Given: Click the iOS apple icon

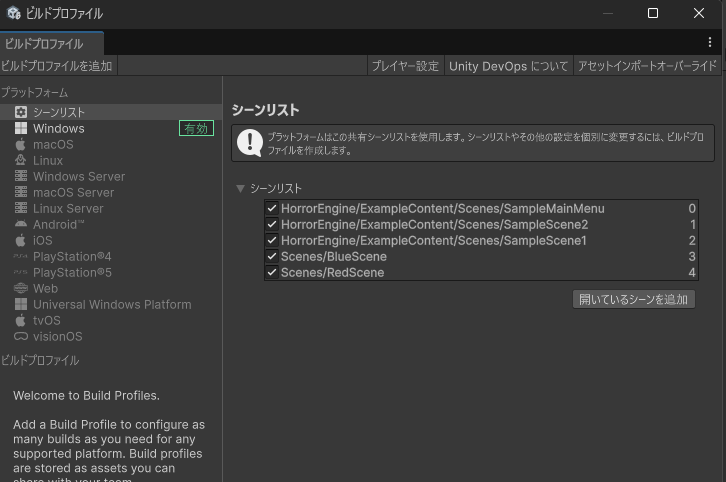Looking at the screenshot, I should [x=21, y=240].
